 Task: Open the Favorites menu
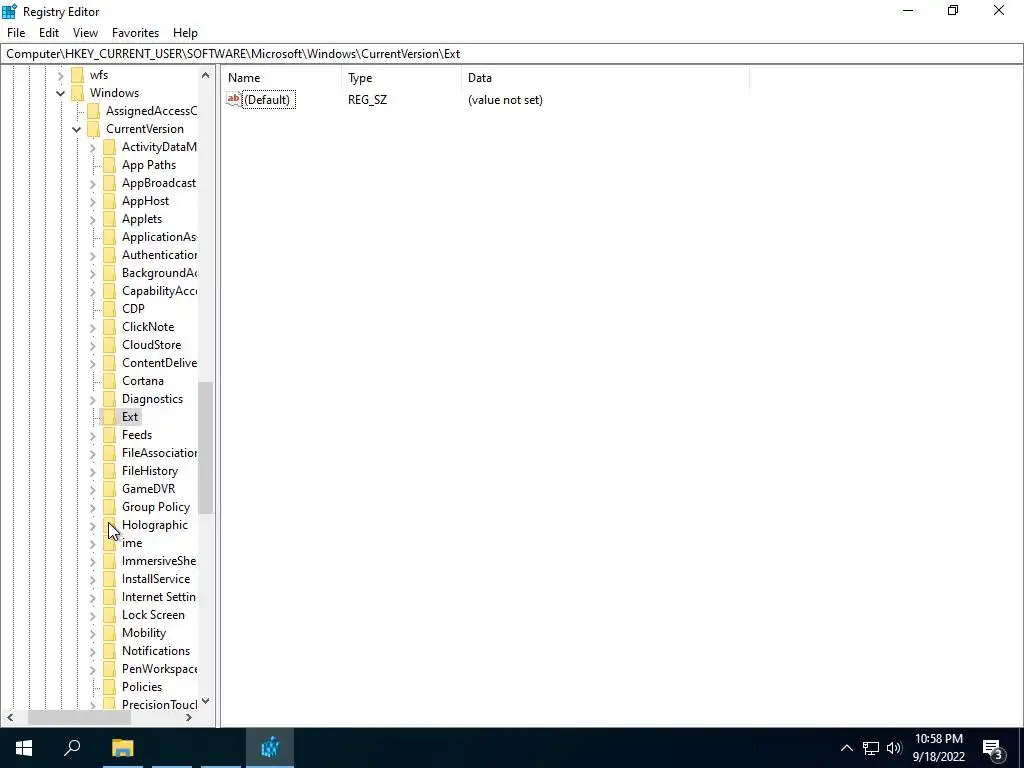pyautogui.click(x=135, y=33)
